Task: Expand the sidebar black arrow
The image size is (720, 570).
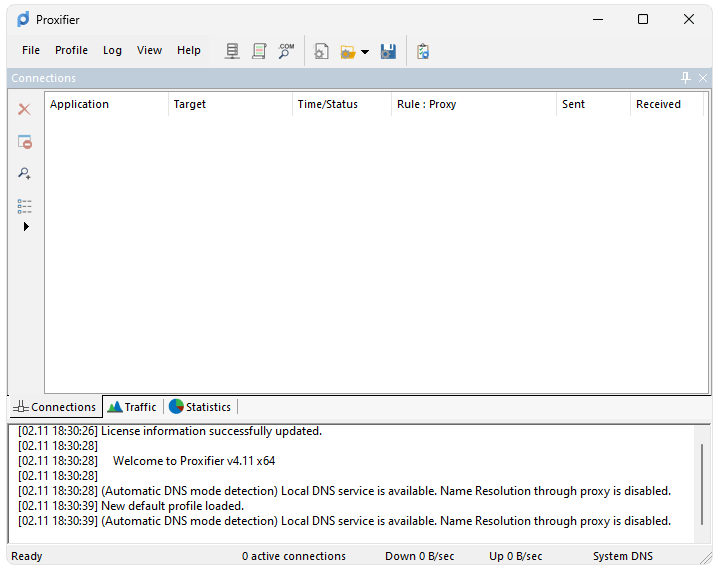Action: 26,226
